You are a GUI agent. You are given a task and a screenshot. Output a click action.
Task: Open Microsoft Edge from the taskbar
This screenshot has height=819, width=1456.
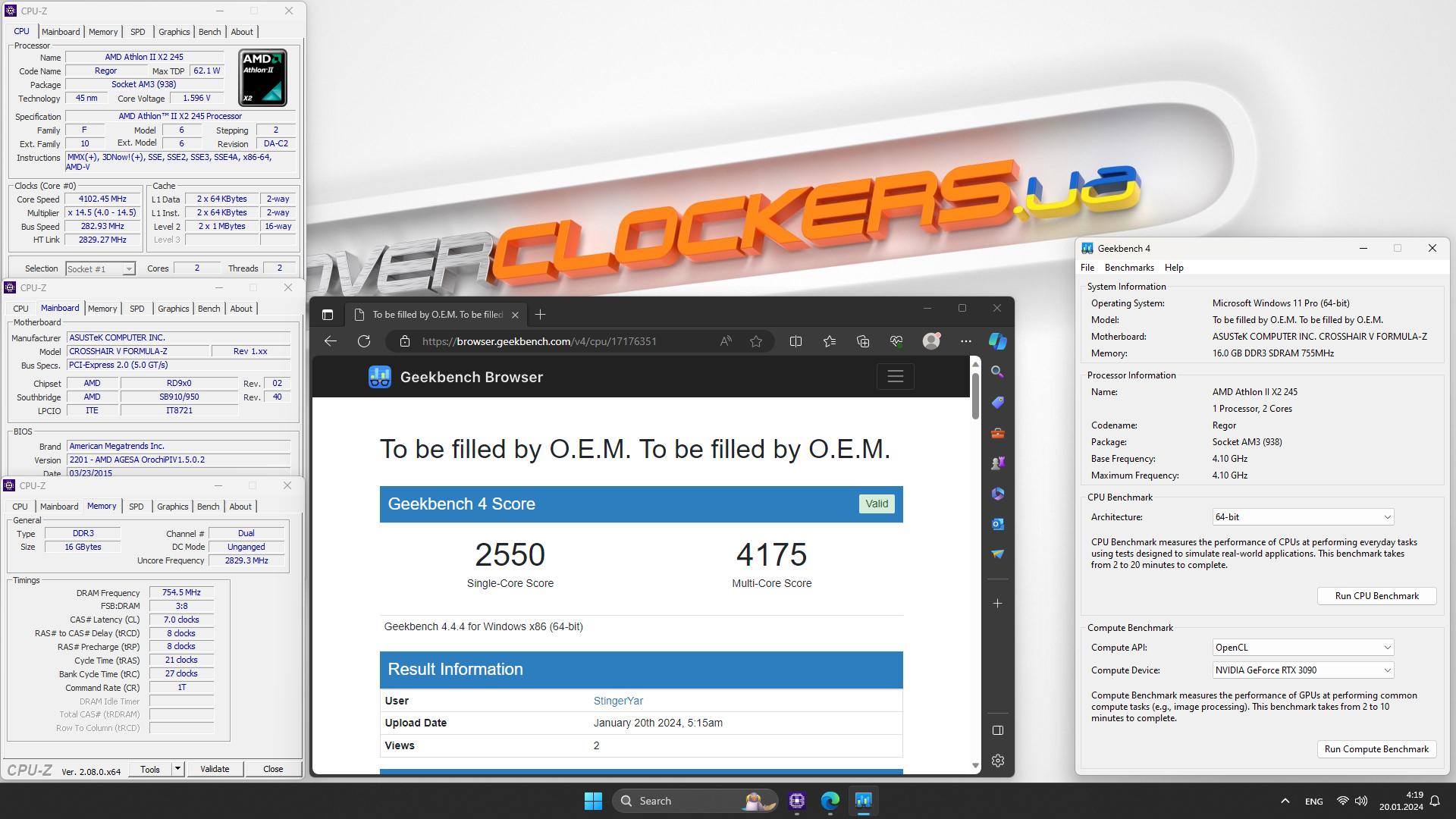click(x=830, y=801)
